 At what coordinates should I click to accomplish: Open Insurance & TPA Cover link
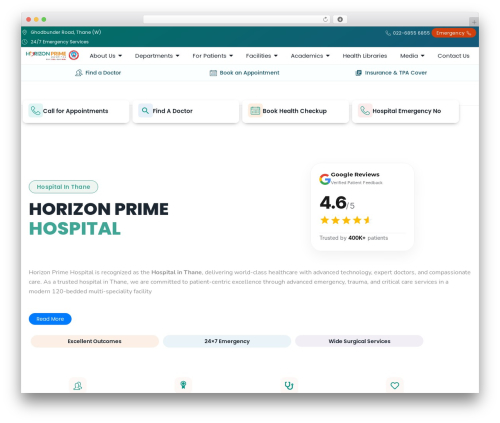coord(391,73)
